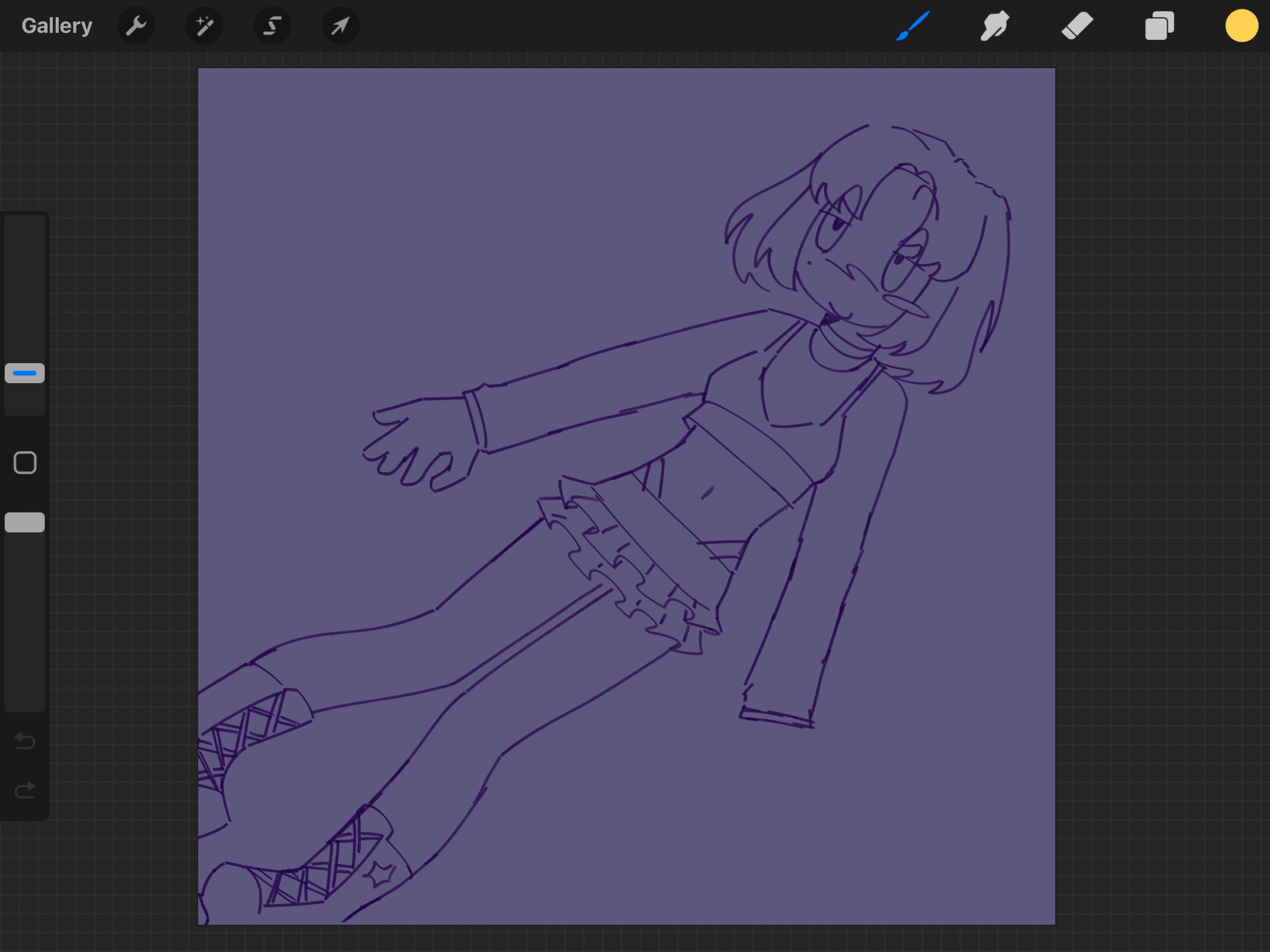Click top of the brush size track
Image resolution: width=1270 pixels, height=952 pixels.
click(25, 226)
